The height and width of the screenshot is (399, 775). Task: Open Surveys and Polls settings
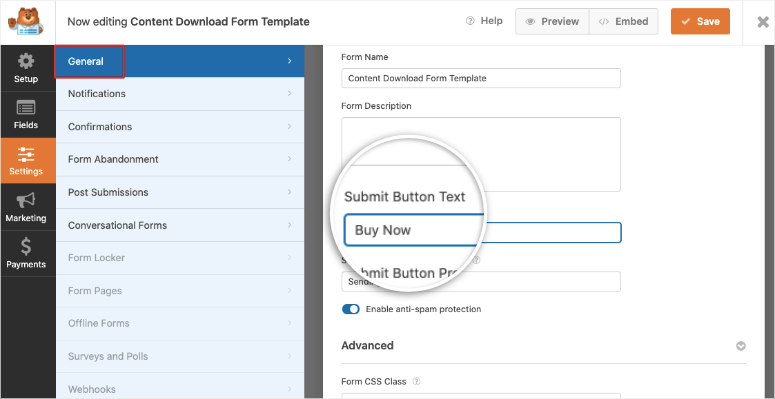[180, 356]
